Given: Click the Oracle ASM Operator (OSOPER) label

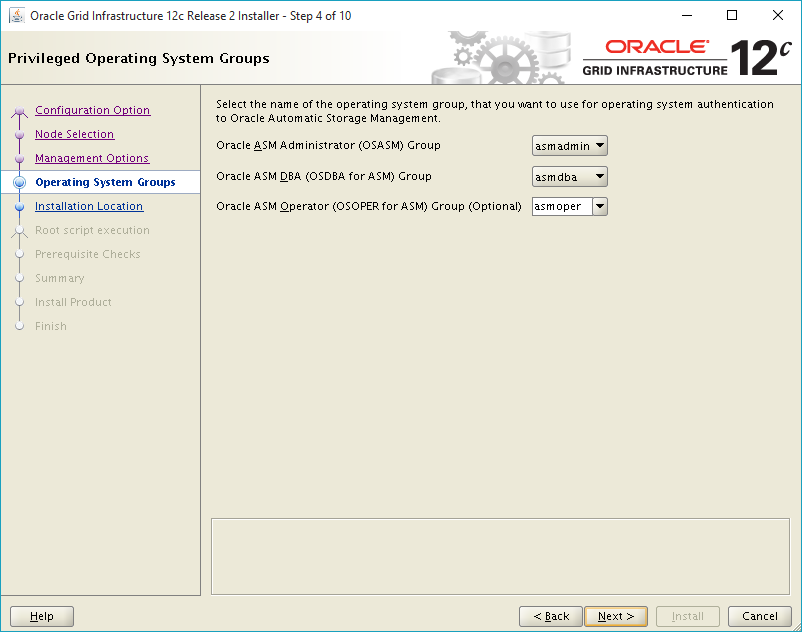Looking at the screenshot, I should (369, 206).
